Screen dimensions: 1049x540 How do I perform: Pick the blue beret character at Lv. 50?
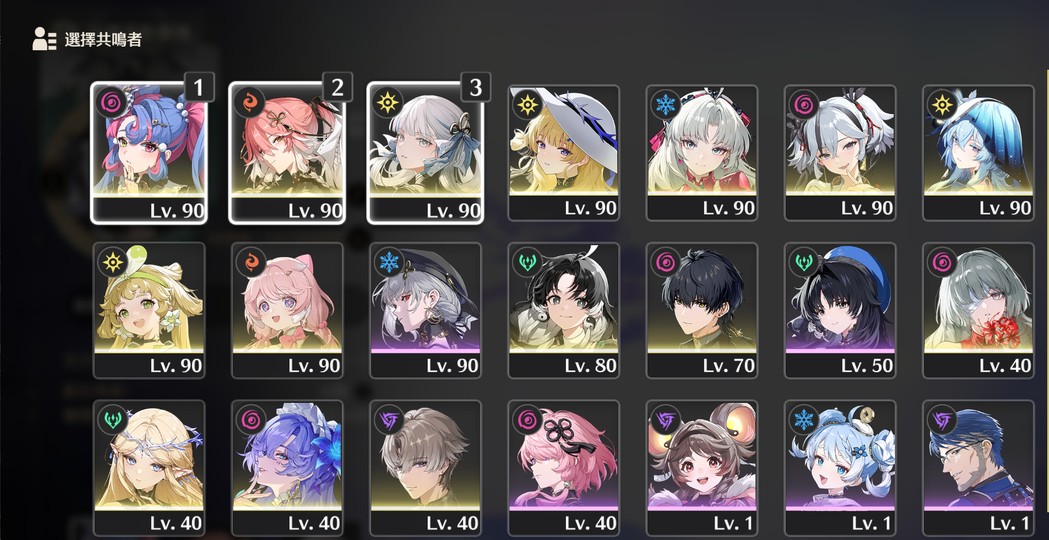click(840, 310)
